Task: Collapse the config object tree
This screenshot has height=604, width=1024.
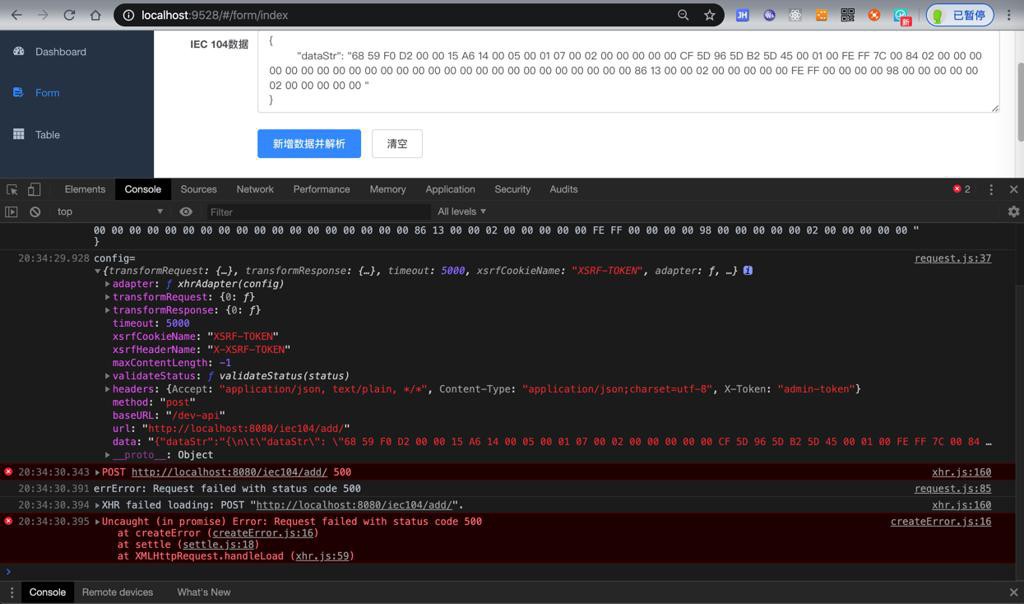Action: [97, 271]
